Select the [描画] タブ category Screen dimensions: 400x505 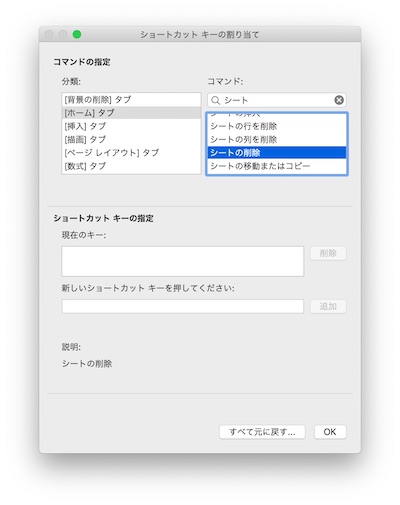(x=131, y=139)
